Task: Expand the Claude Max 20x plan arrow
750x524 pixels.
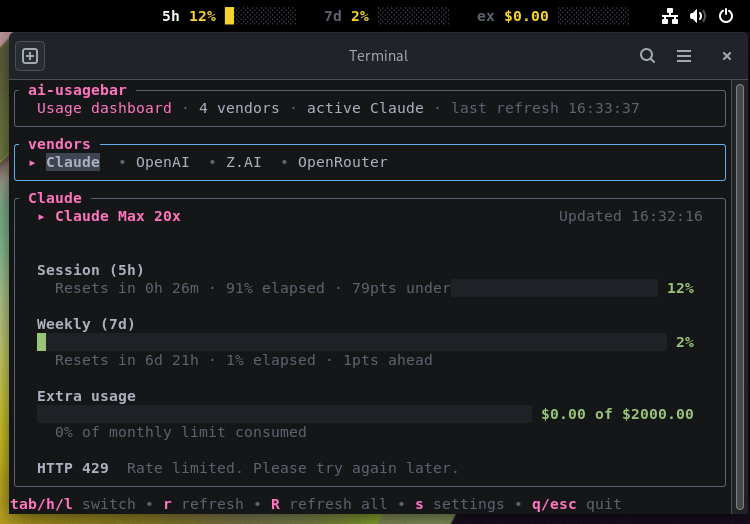Action: pyautogui.click(x=41, y=217)
